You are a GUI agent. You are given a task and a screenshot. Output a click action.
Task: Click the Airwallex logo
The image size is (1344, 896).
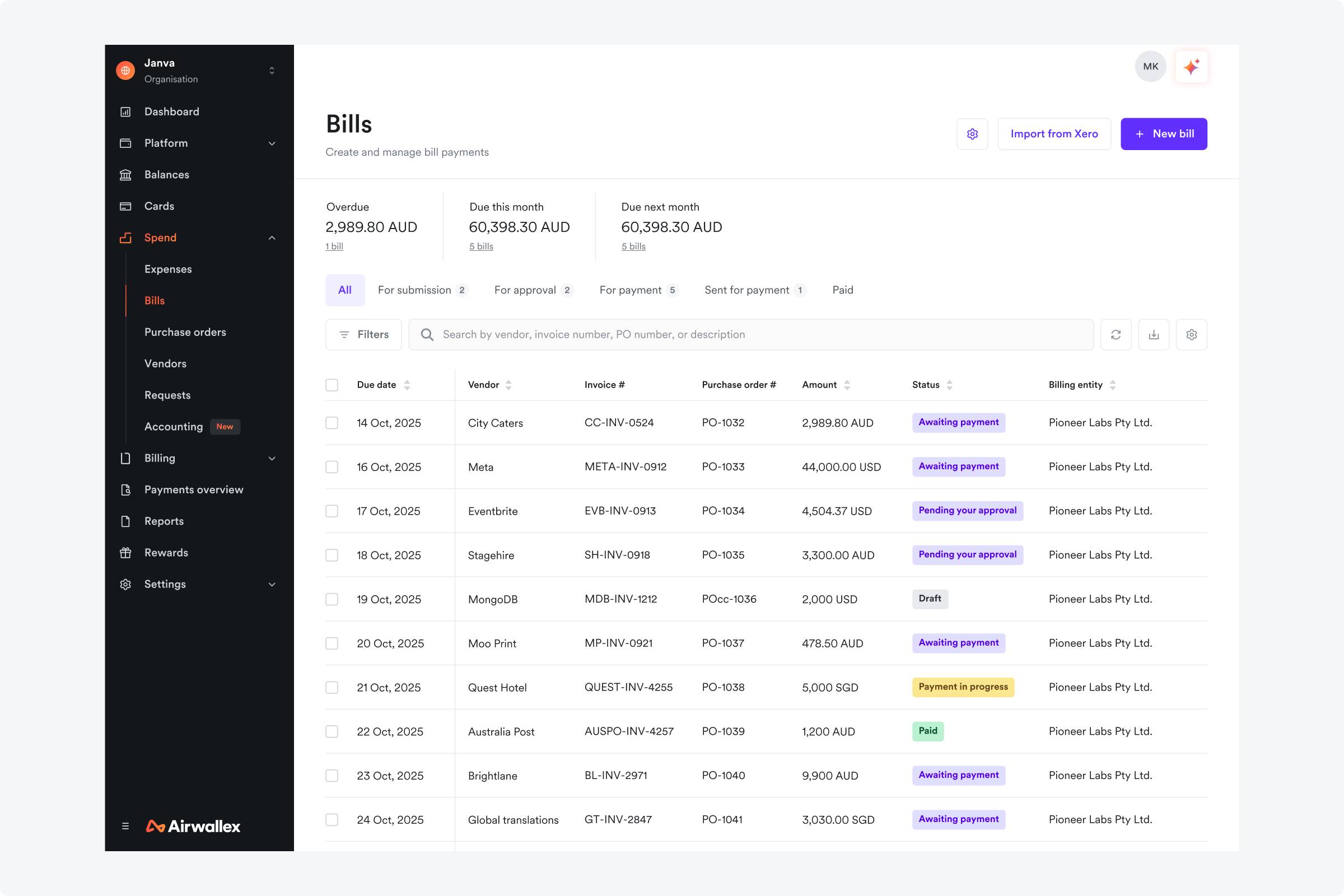tap(193, 825)
